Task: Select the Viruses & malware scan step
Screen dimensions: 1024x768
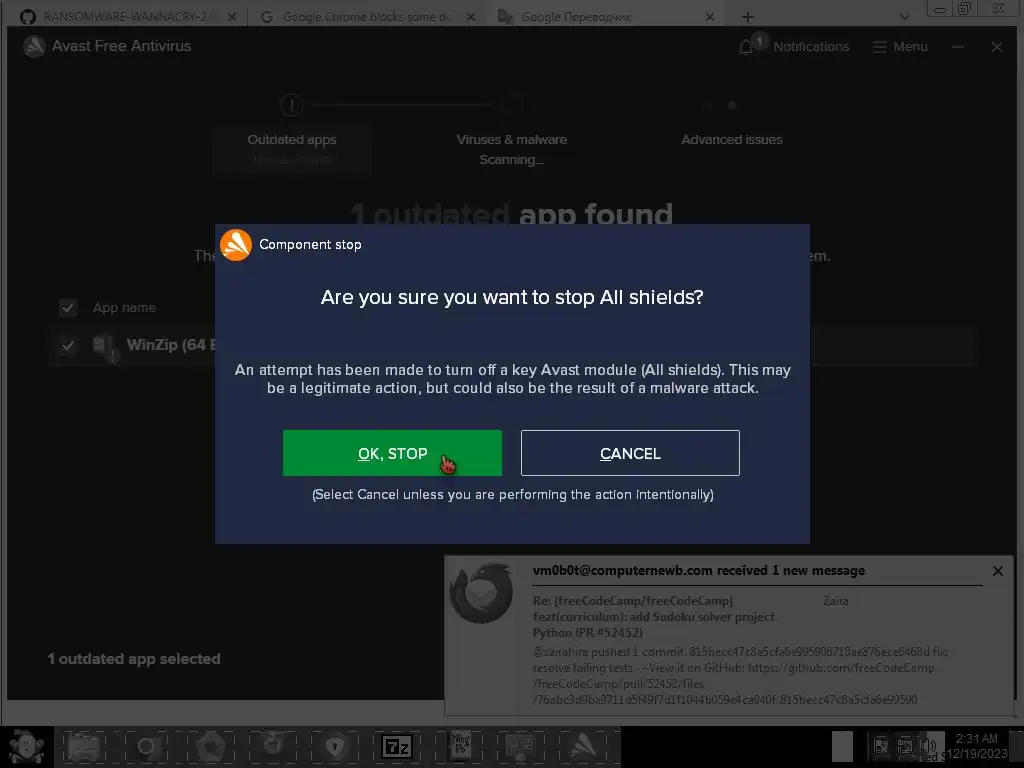Action: 511,150
